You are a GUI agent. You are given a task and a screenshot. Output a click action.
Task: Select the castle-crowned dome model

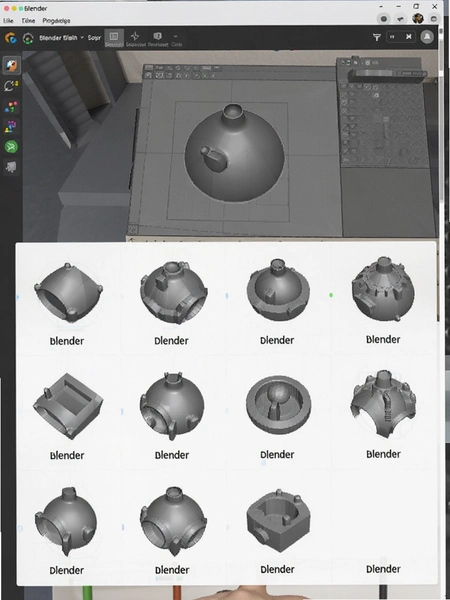[x=383, y=289]
